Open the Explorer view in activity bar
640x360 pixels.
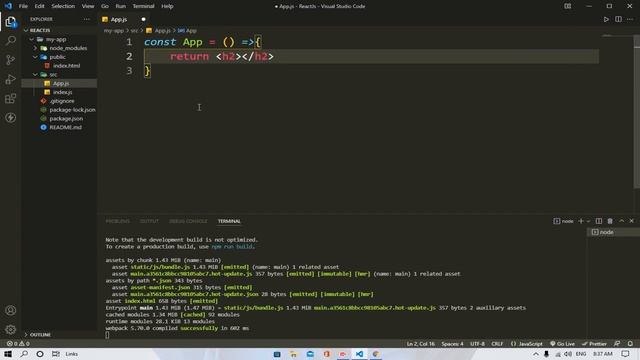11,22
